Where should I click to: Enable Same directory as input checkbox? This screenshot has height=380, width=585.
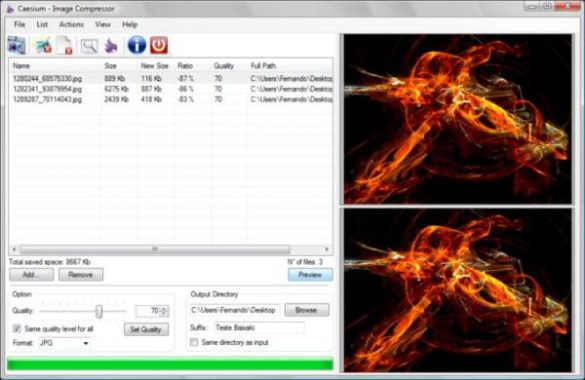(x=194, y=342)
